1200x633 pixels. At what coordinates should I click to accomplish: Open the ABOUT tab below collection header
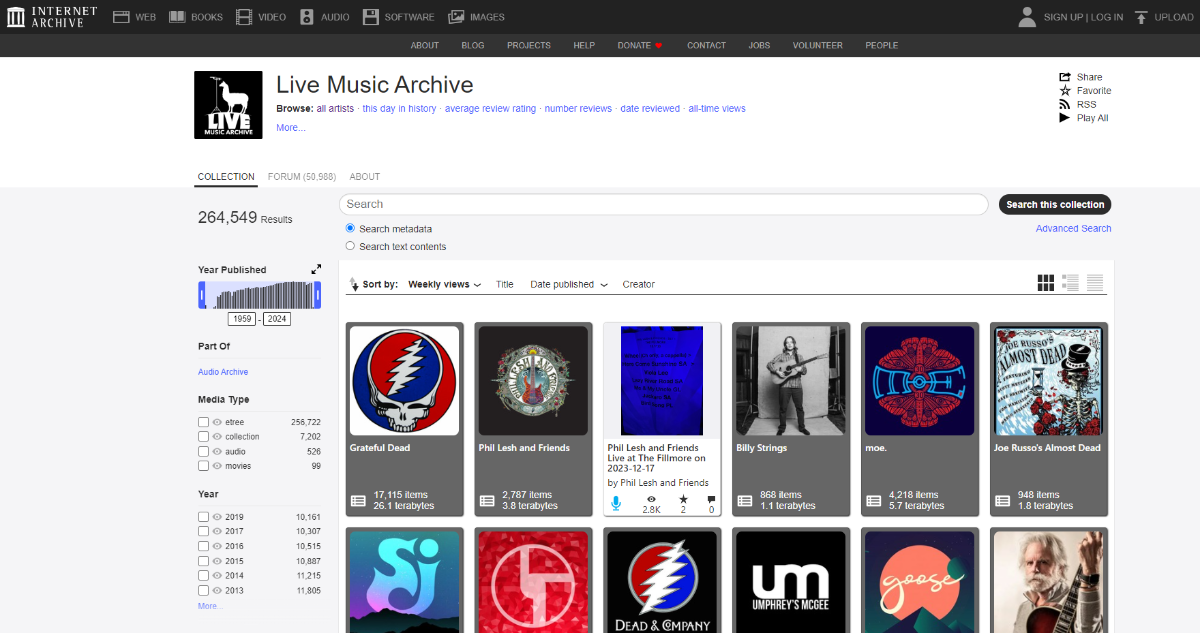(364, 177)
